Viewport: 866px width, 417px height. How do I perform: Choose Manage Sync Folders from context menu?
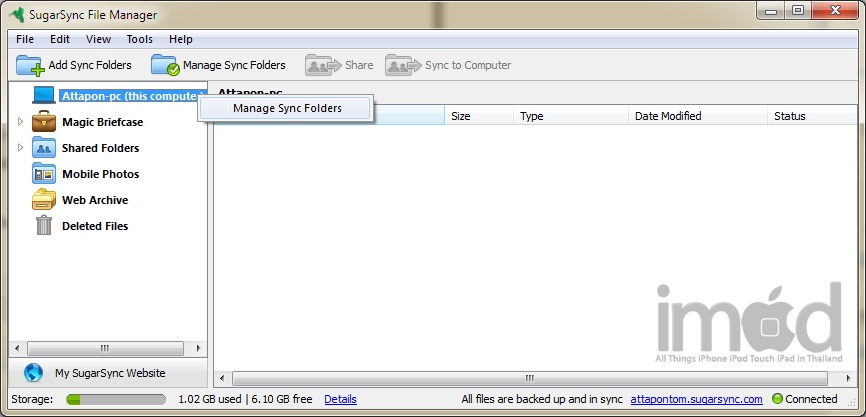[287, 108]
